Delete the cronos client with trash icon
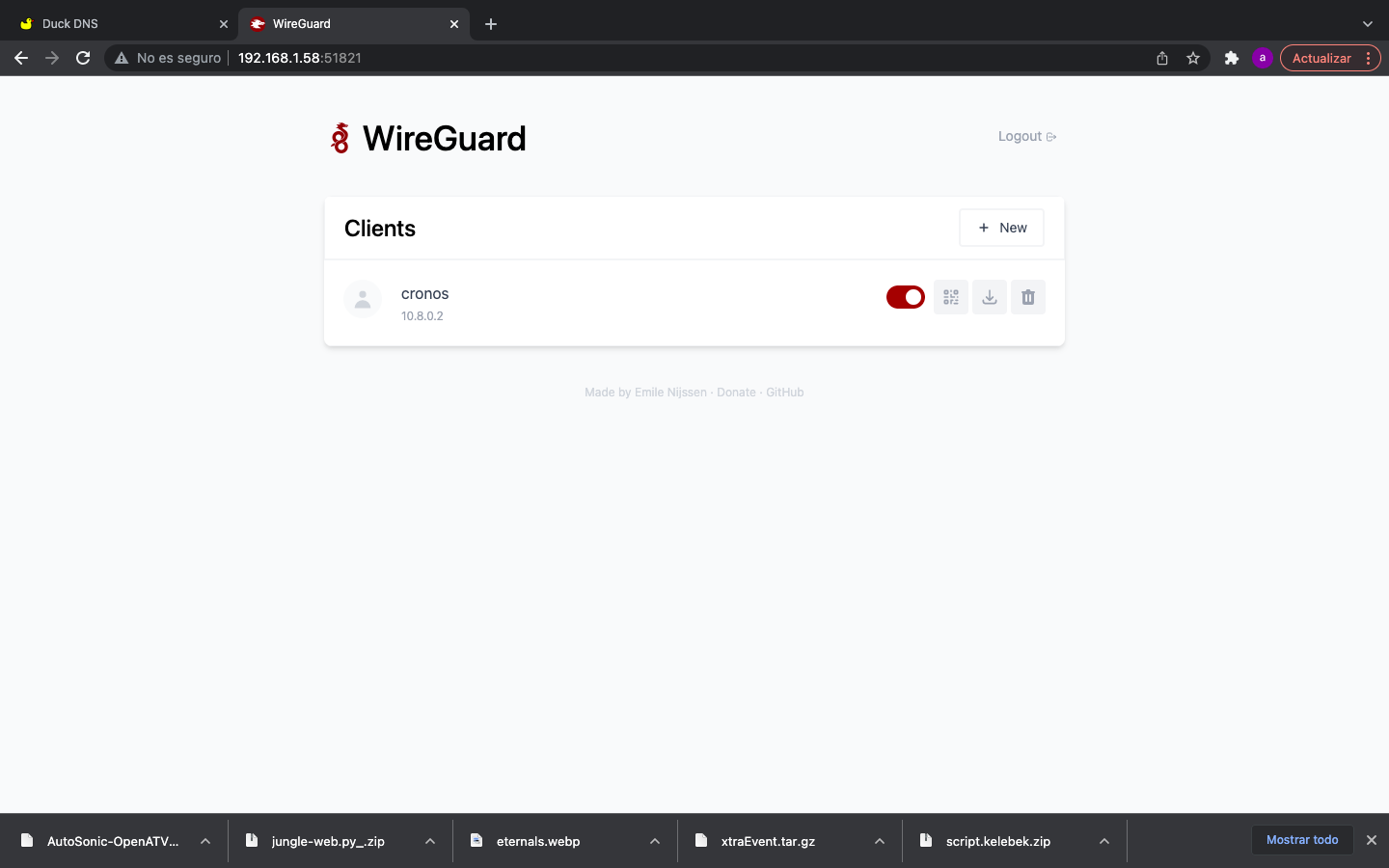The height and width of the screenshot is (868, 1389). pos(1028,297)
